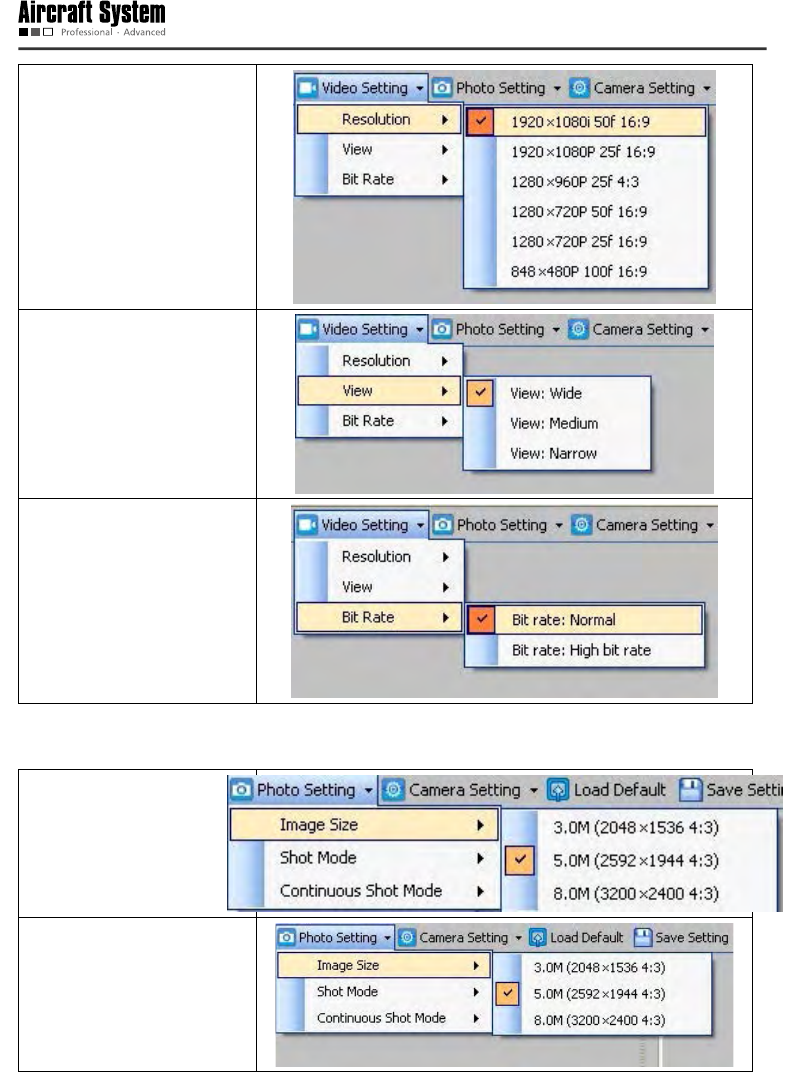Click Photo Setting camera icon above the View options

443,329
